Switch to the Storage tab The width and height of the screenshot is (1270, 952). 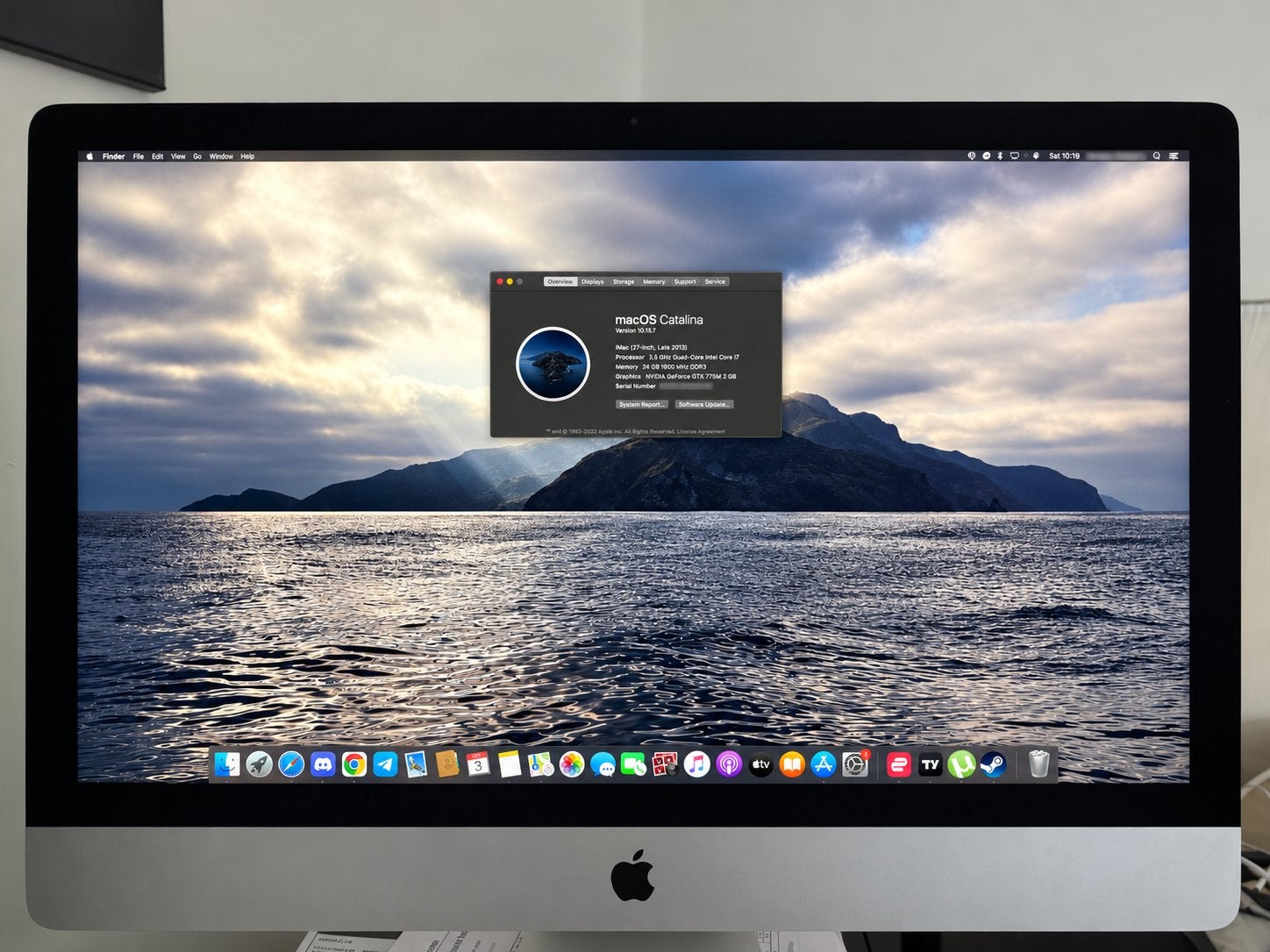pos(624,281)
